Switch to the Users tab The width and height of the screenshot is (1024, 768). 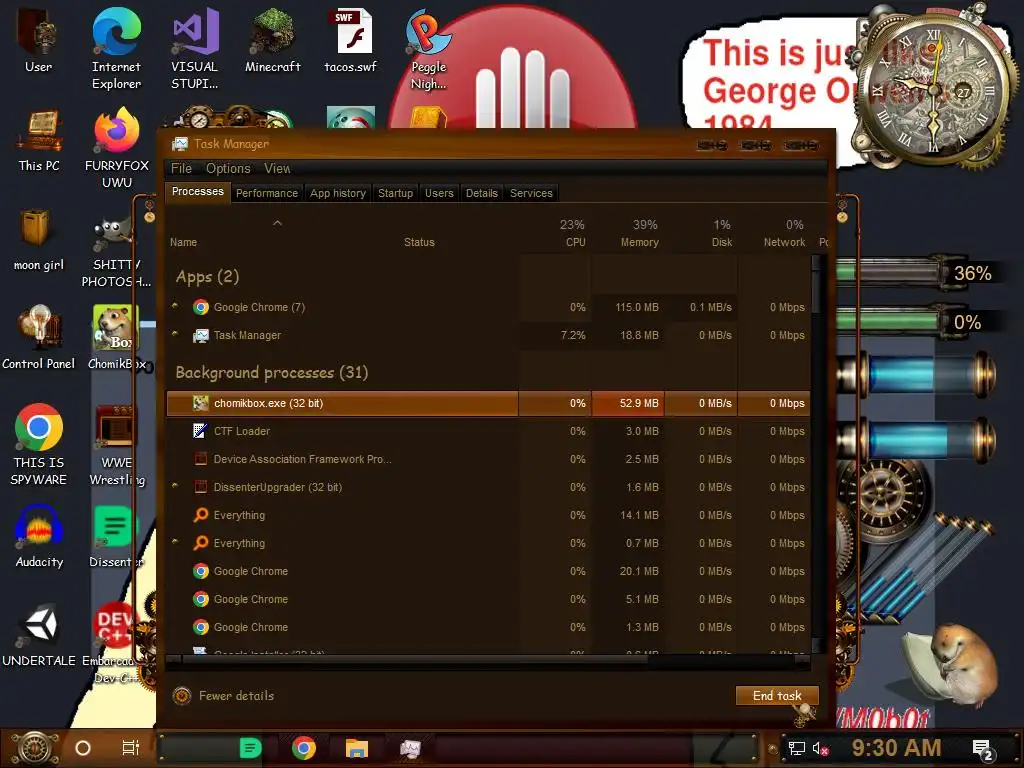[x=439, y=193]
